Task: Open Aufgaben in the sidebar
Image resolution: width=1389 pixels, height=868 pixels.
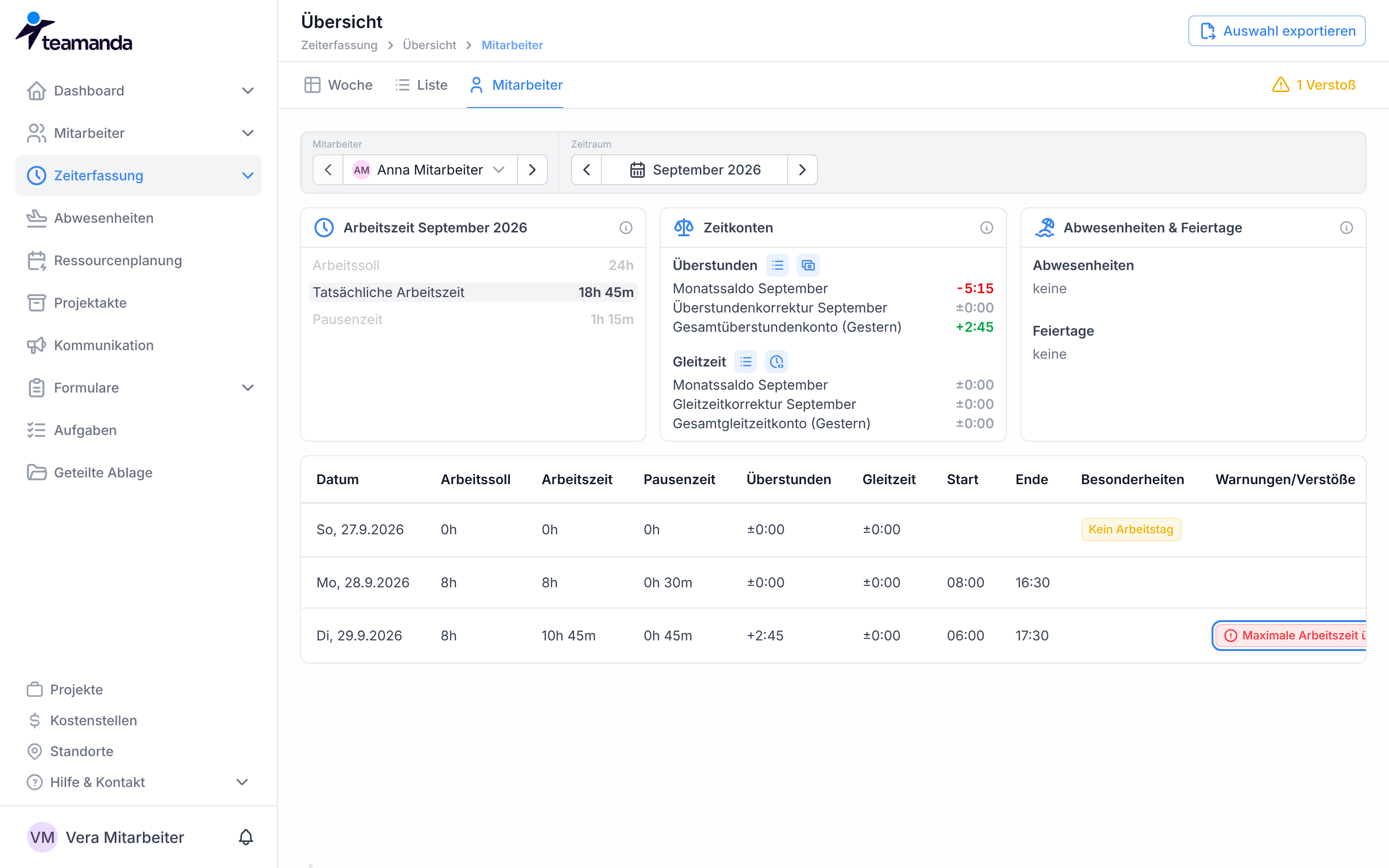Action: [x=138, y=431]
